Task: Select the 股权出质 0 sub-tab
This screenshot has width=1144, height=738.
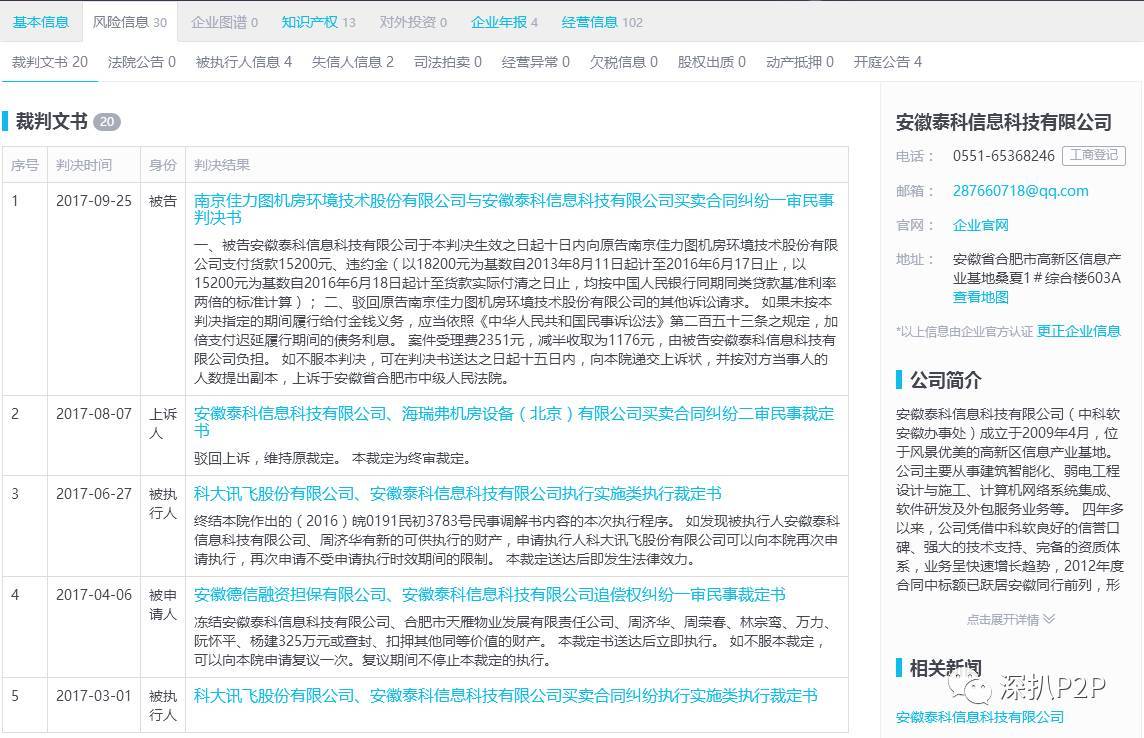Action: tap(711, 62)
